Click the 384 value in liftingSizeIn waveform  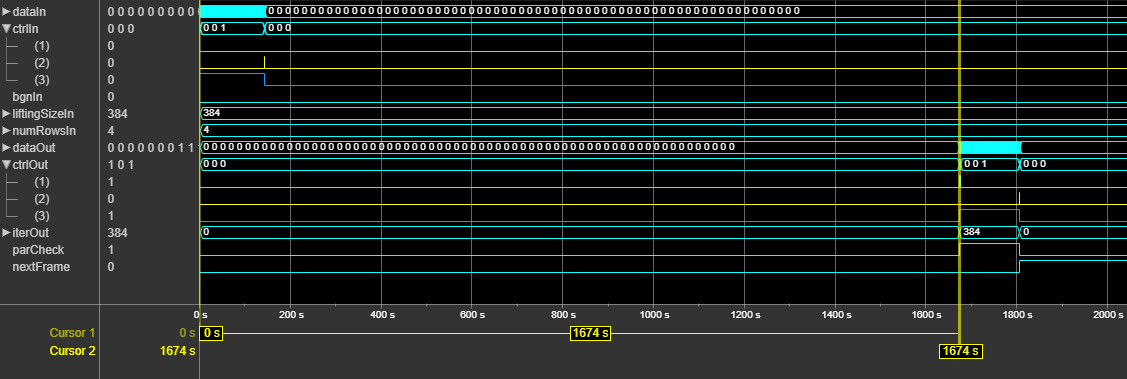click(x=212, y=113)
